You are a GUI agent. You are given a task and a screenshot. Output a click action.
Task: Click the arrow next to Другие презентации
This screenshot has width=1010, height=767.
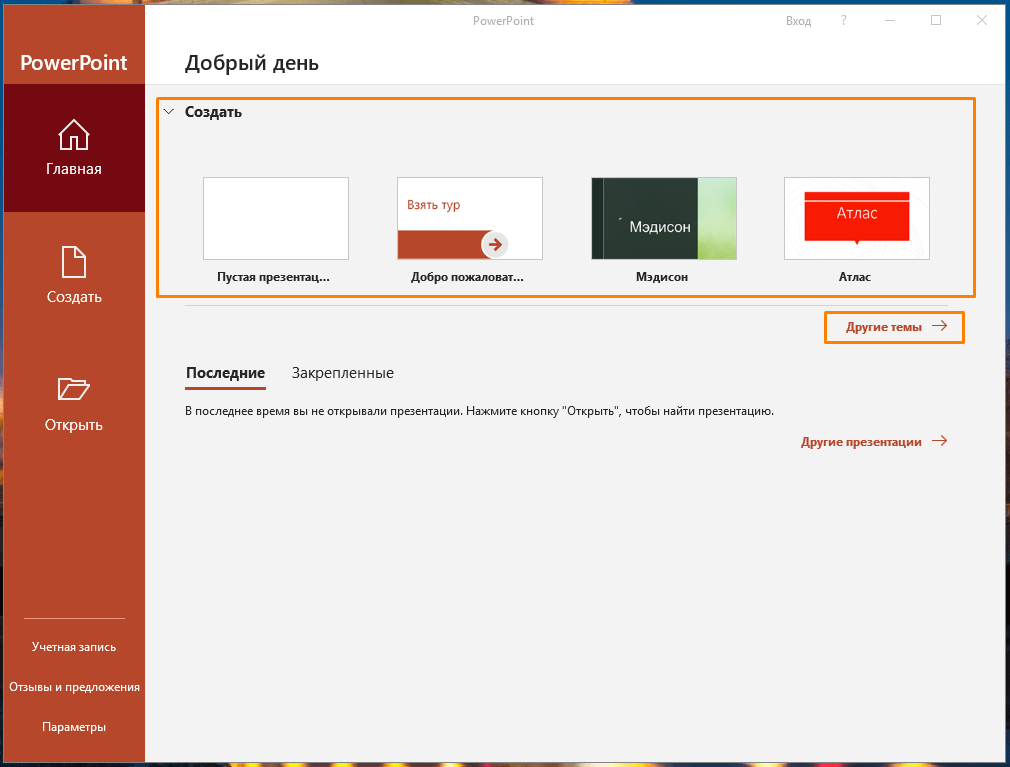coord(940,441)
